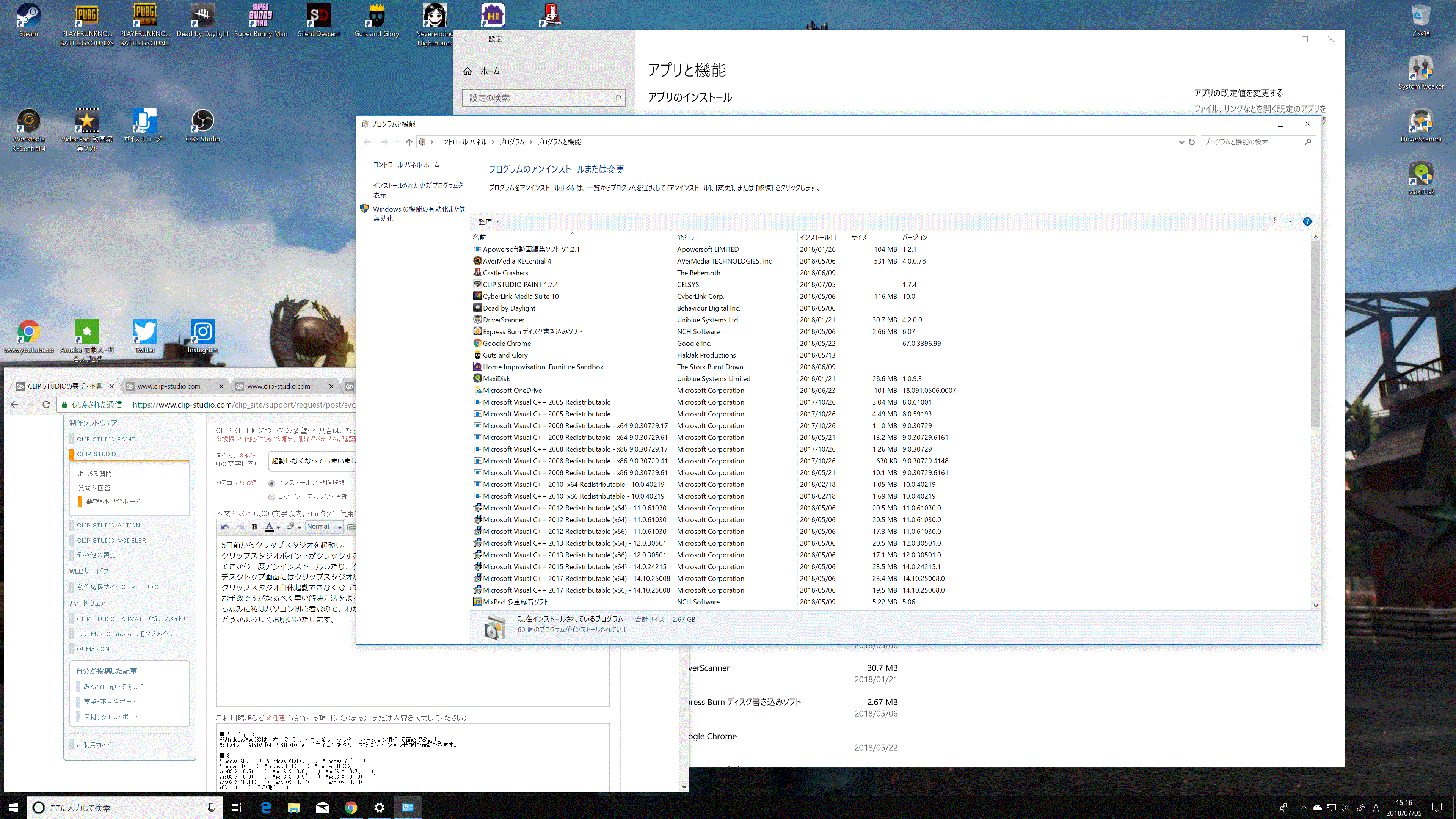
Task: Open the view options dropdown arrow beside the help icon
Action: coord(1290,221)
